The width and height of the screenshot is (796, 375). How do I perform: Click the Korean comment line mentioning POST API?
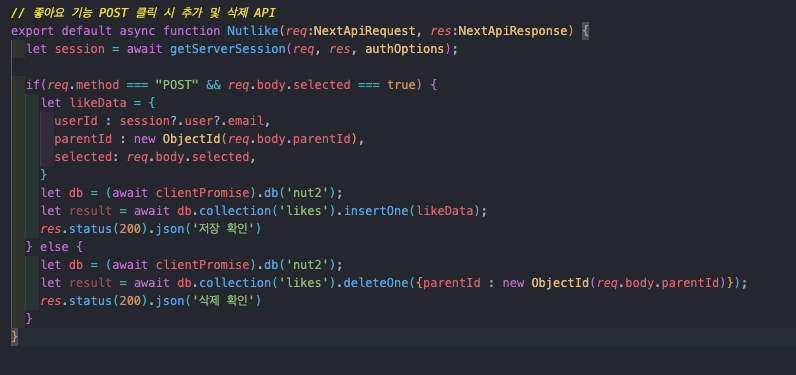tap(143, 13)
